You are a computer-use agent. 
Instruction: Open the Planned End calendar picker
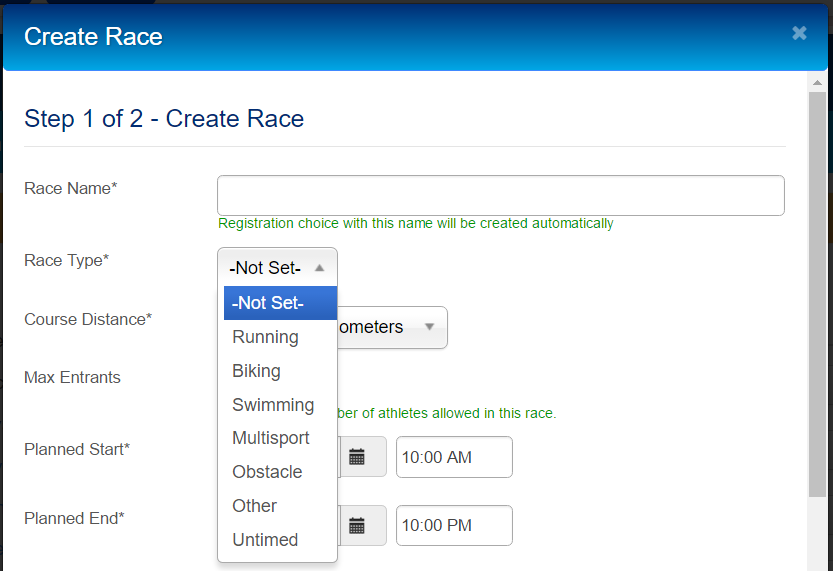(357, 526)
